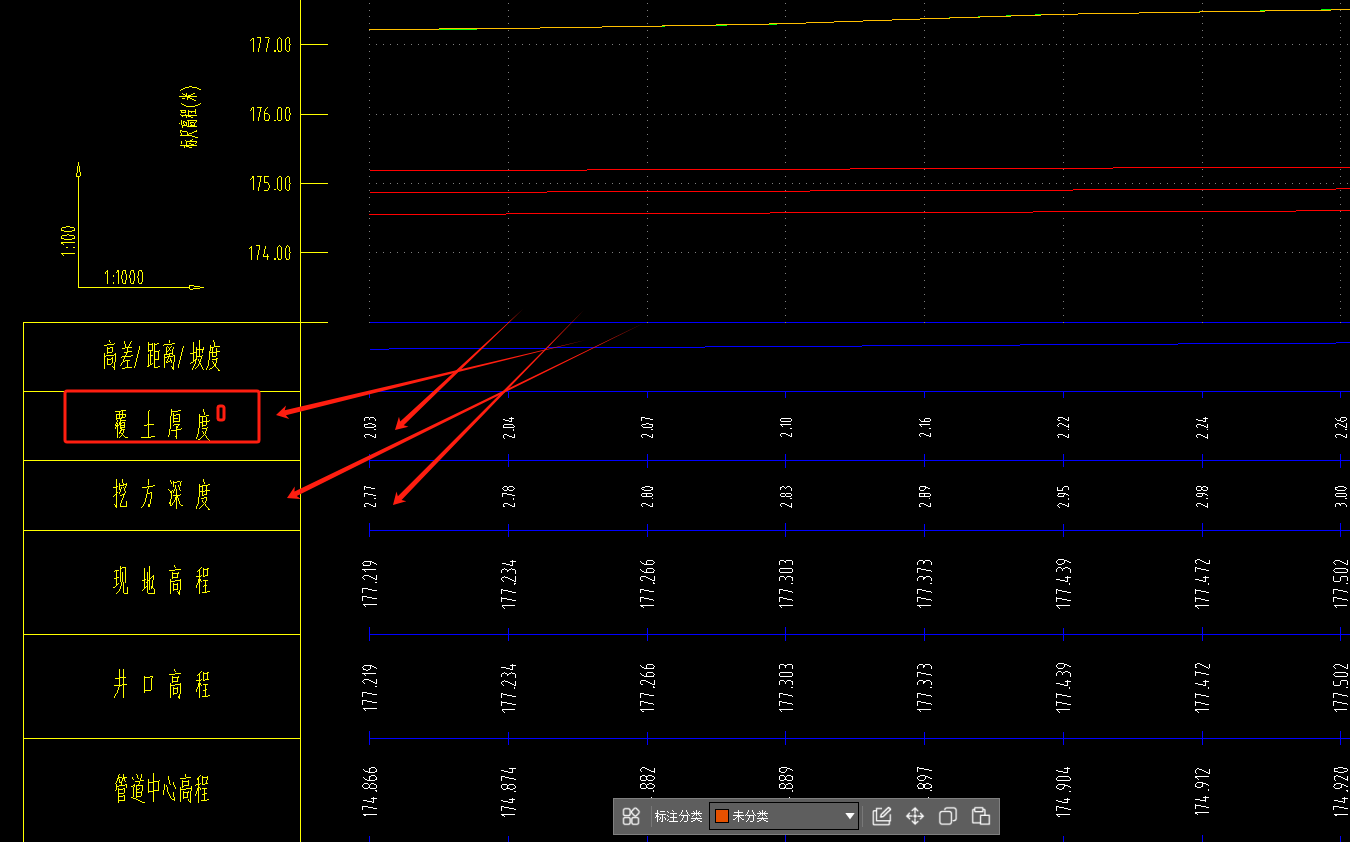Select pipe center elevation 174.874
Screen dimensions: 1350x842
pos(509,792)
